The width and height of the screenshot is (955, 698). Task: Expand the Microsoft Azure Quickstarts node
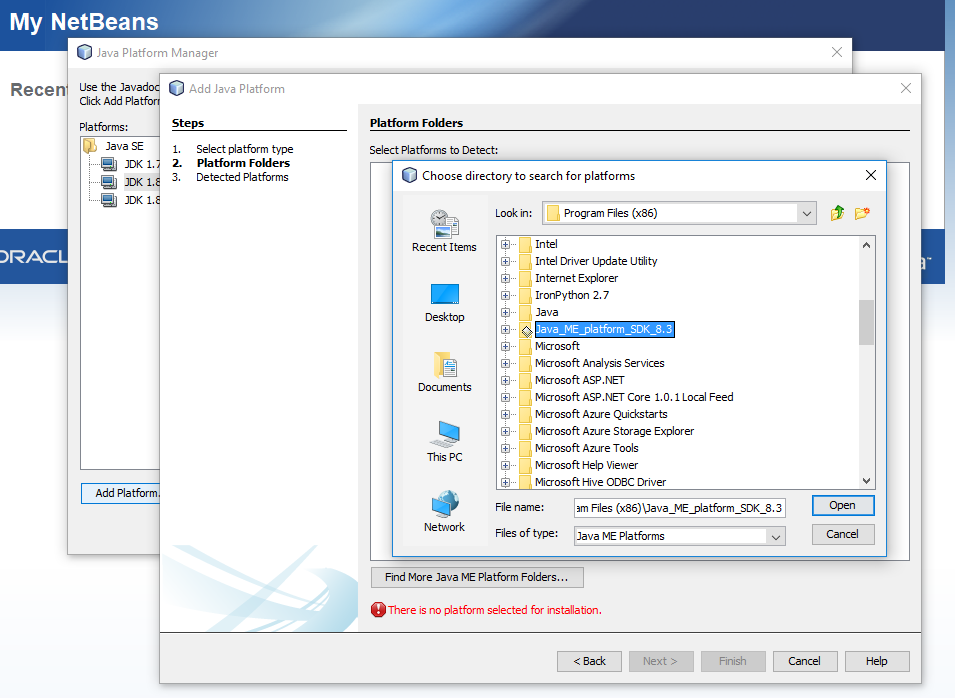(505, 414)
